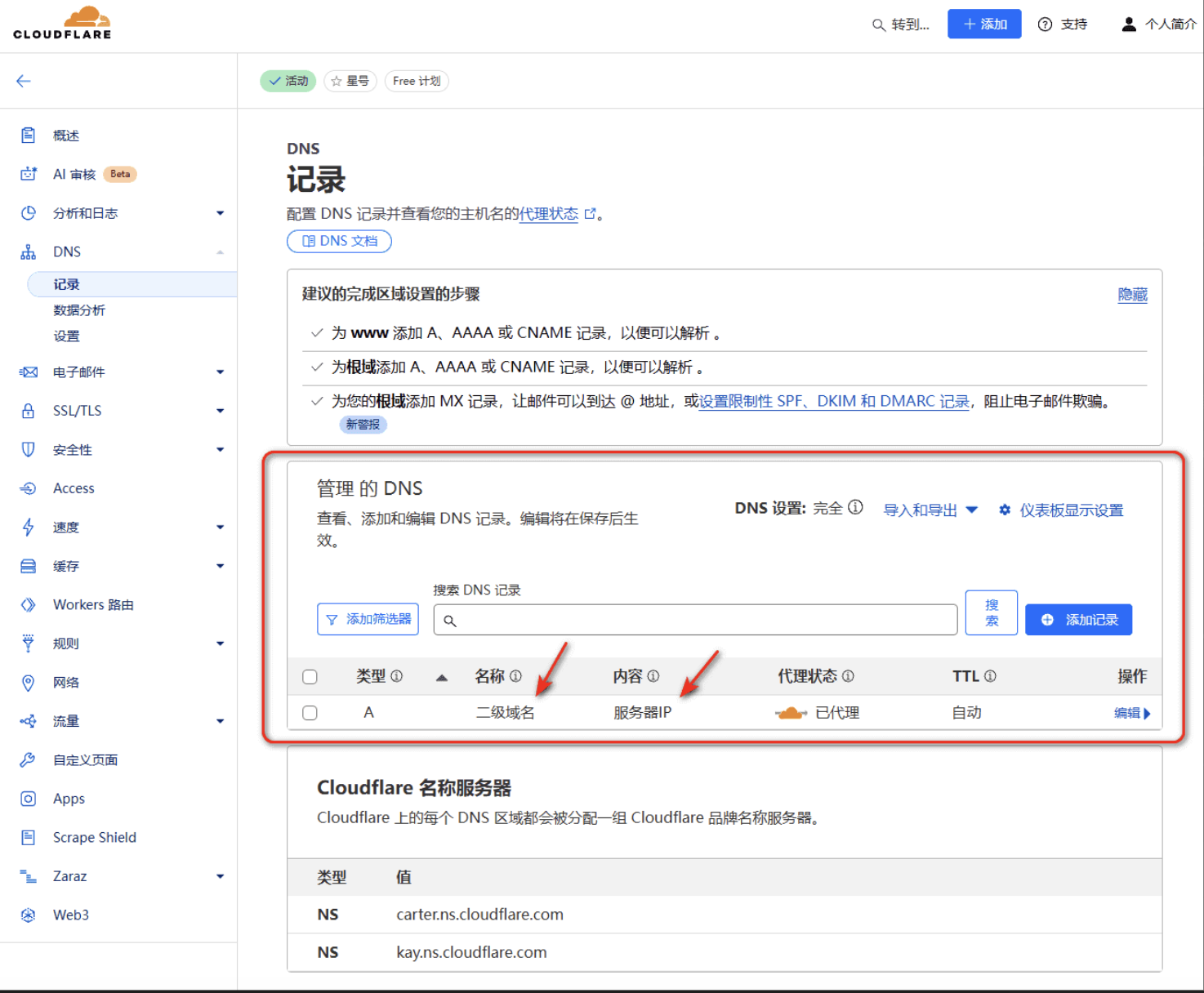This screenshot has width=1204, height=993.
Task: Click the info icon next to 类型
Action: point(397,676)
